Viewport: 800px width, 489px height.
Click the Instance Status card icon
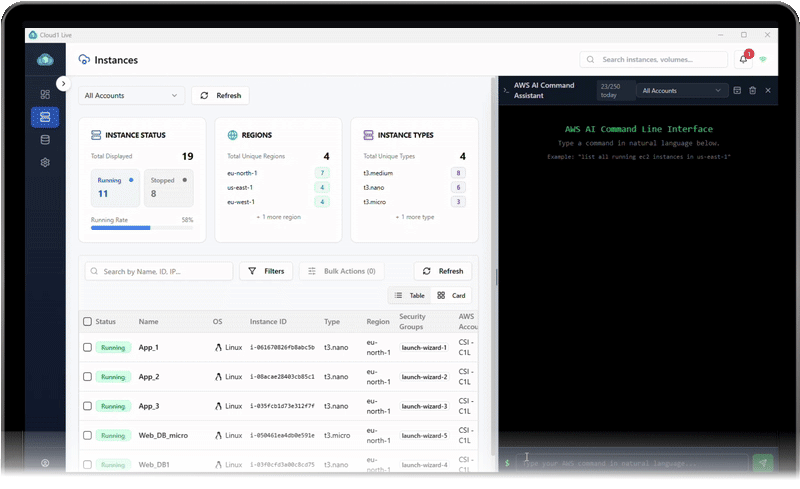coord(96,135)
